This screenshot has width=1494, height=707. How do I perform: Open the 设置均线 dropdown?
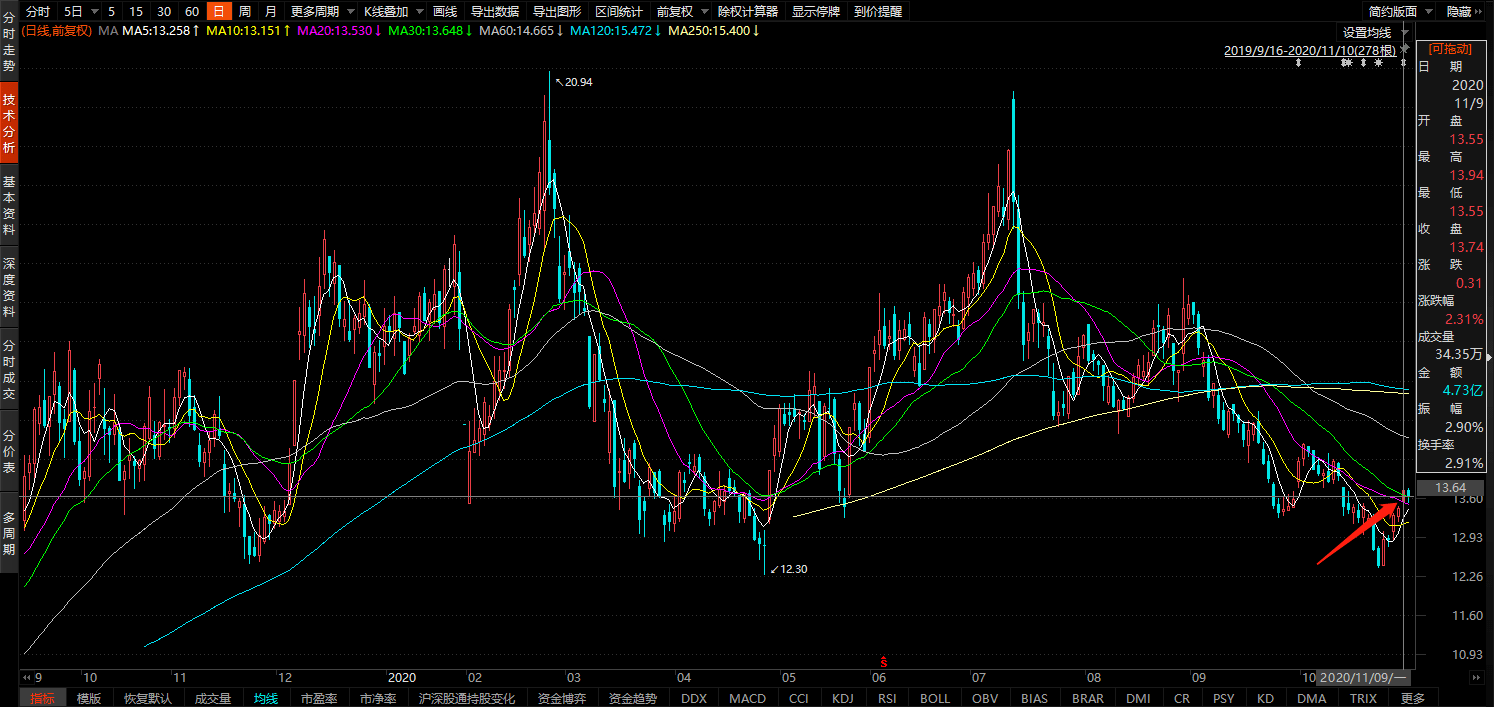coord(1372,32)
